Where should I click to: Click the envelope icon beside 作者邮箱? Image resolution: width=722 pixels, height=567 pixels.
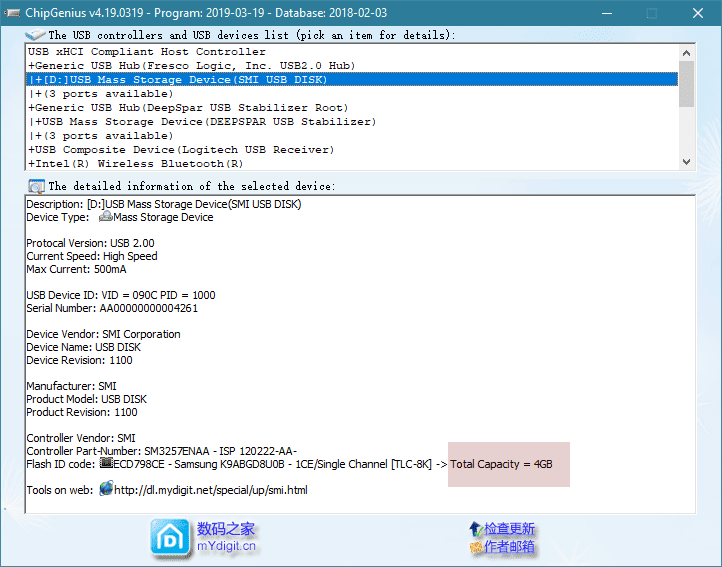point(476,547)
